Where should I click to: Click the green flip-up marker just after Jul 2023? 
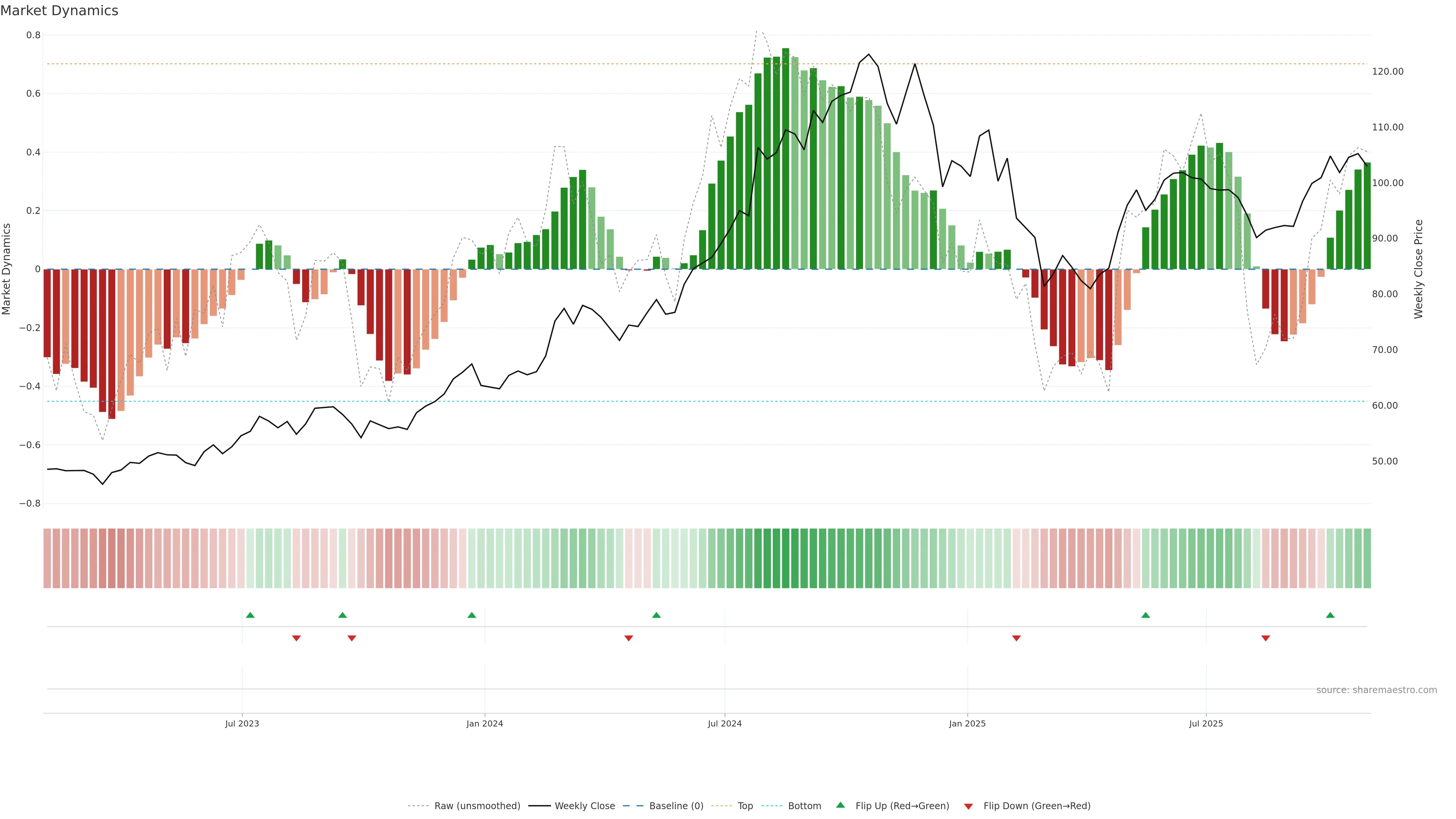click(x=250, y=615)
